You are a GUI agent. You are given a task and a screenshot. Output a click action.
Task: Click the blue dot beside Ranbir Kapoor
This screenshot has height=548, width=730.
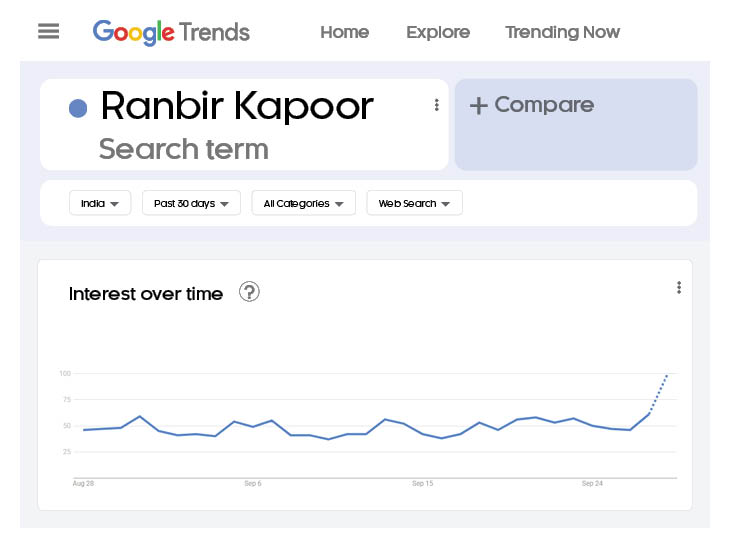pos(78,108)
